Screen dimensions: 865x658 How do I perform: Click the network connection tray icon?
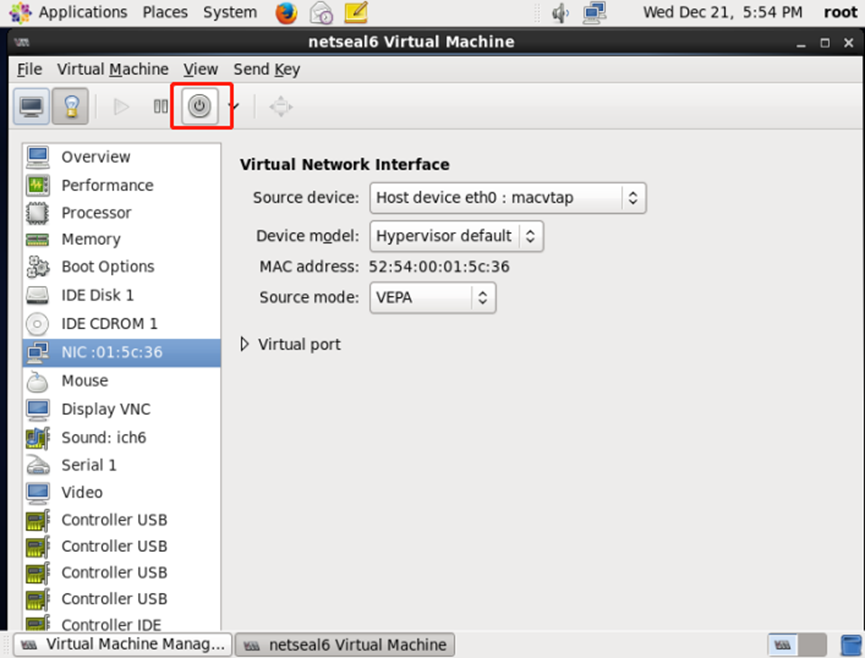tap(595, 13)
